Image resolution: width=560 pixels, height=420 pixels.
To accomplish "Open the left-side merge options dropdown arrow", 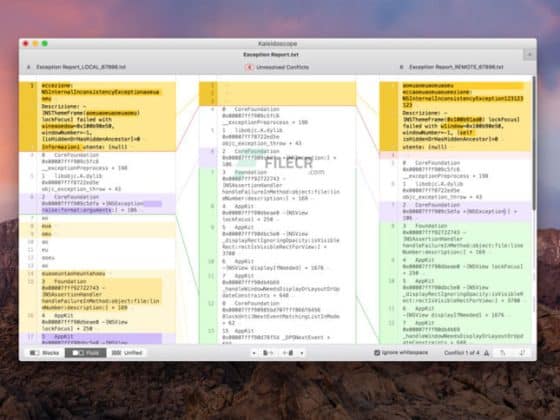I will (254, 353).
